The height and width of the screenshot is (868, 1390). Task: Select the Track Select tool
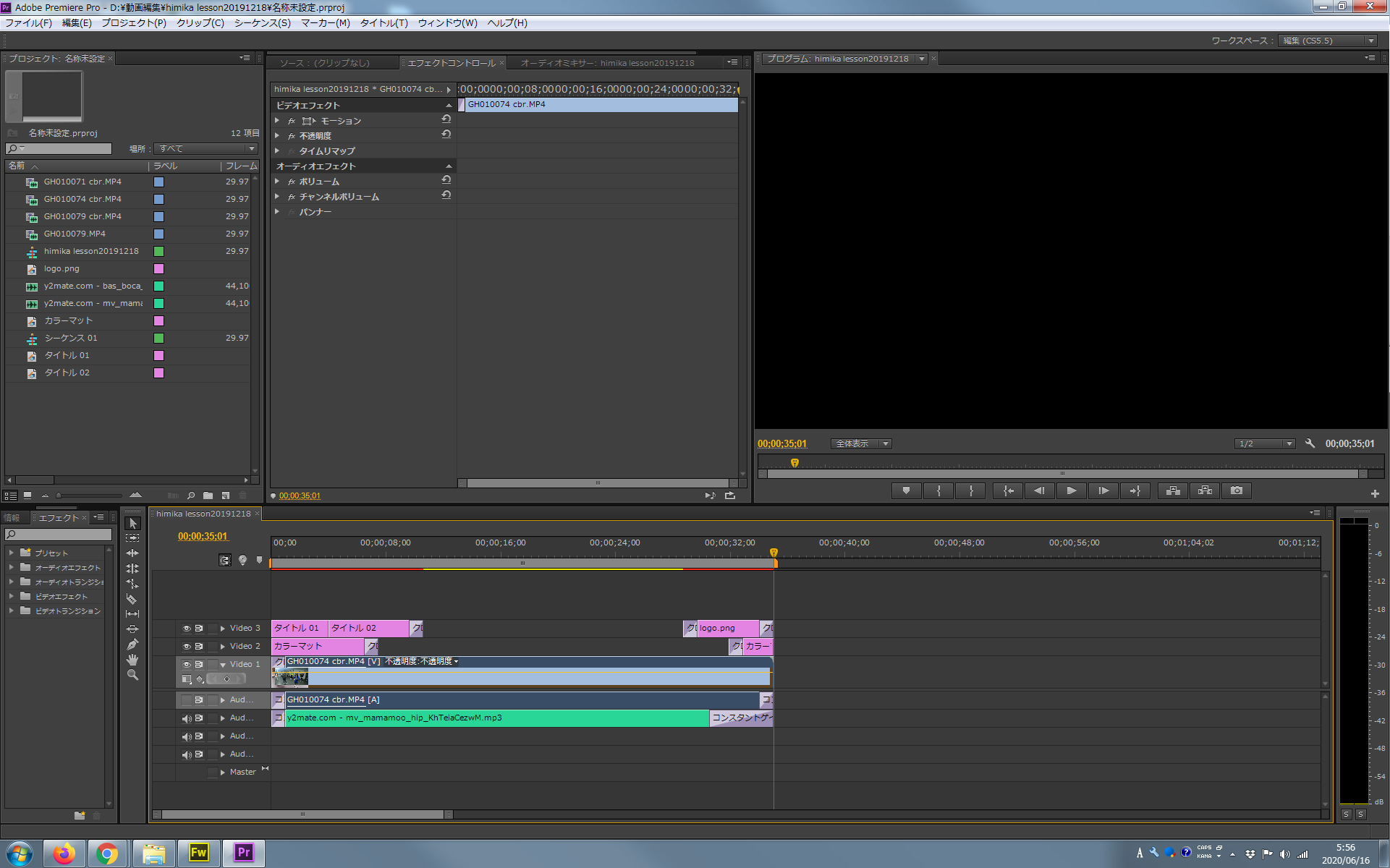[132, 538]
